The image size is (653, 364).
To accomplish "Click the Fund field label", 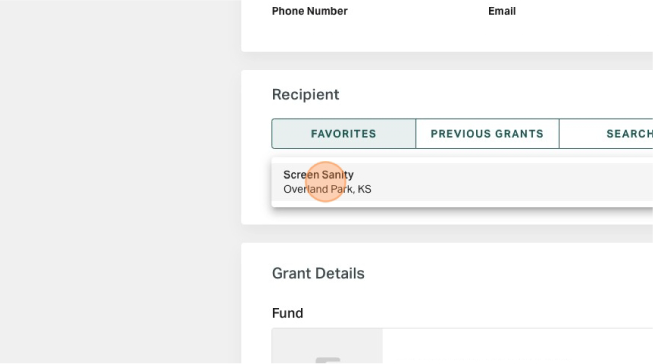I will coord(287,313).
